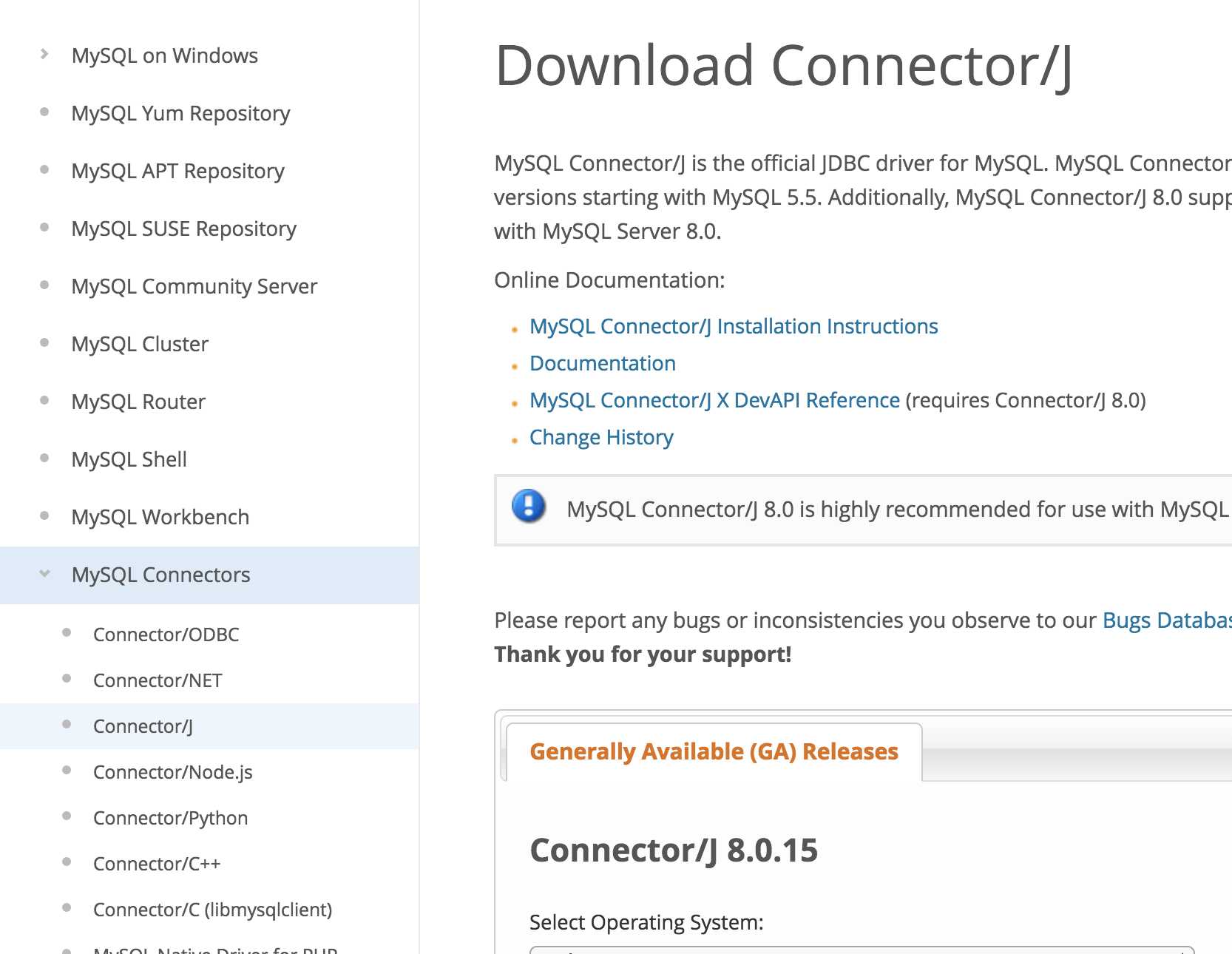The image size is (1232, 954).
Task: Open Connector/C (libmysqlclient) sub-item
Action: pos(212,910)
